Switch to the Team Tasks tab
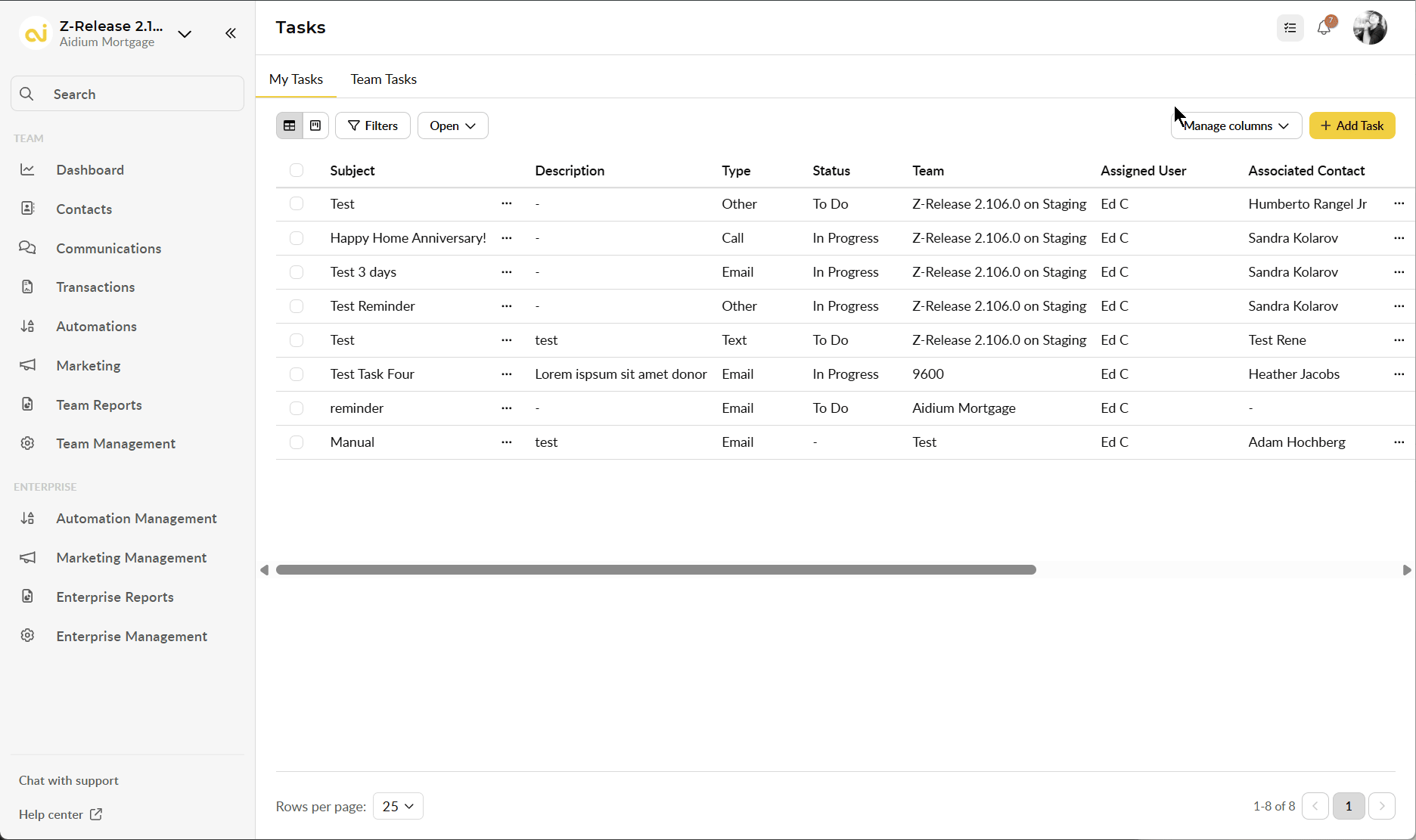The height and width of the screenshot is (840, 1416). (383, 79)
